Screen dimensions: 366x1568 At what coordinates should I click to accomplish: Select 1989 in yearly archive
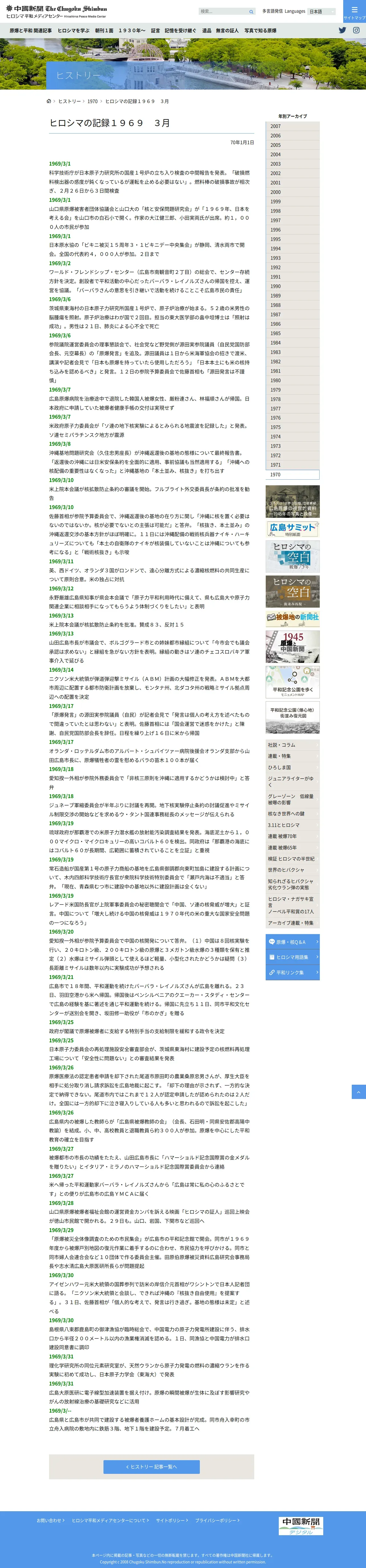pos(292,296)
